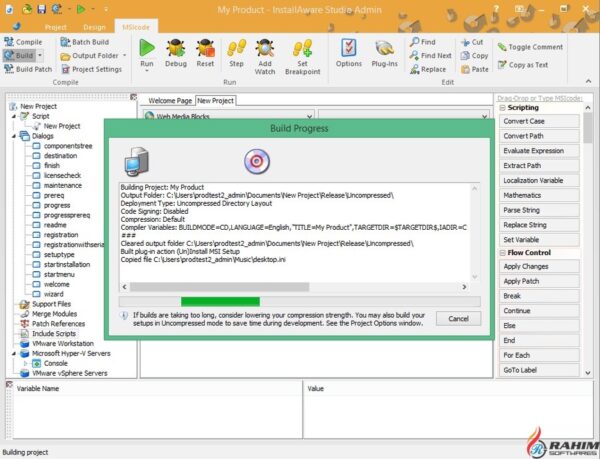Click the right arrow of log scrollbar

pos(464,286)
